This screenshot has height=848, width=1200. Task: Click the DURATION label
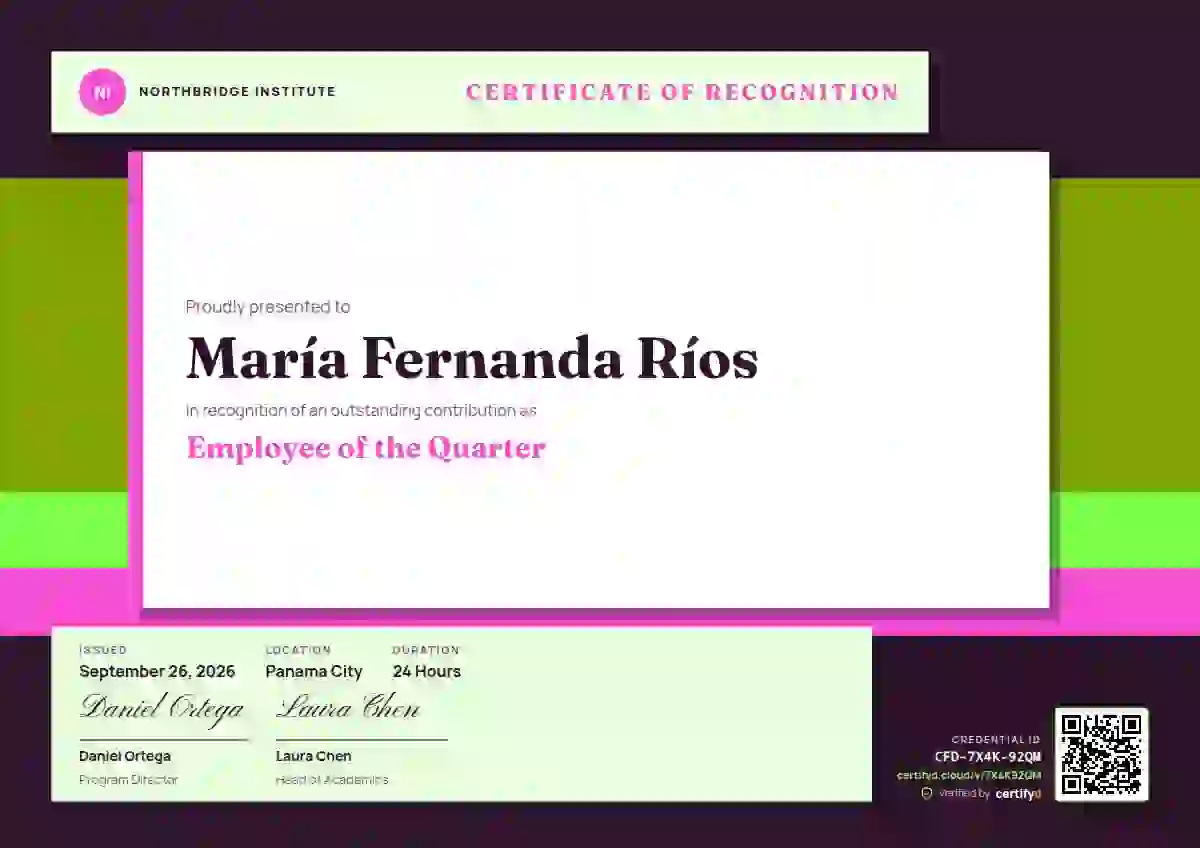pyautogui.click(x=426, y=650)
